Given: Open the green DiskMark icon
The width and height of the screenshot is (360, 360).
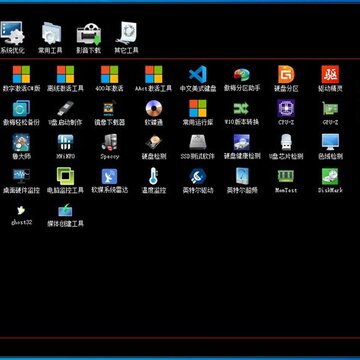Looking at the screenshot, I should [330, 181].
